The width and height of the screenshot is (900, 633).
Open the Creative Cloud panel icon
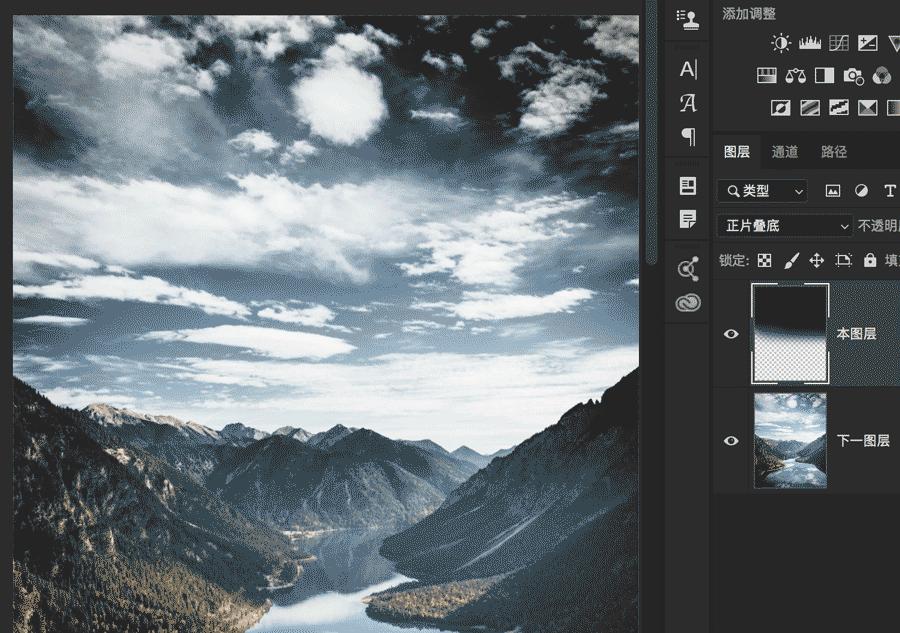click(x=688, y=302)
